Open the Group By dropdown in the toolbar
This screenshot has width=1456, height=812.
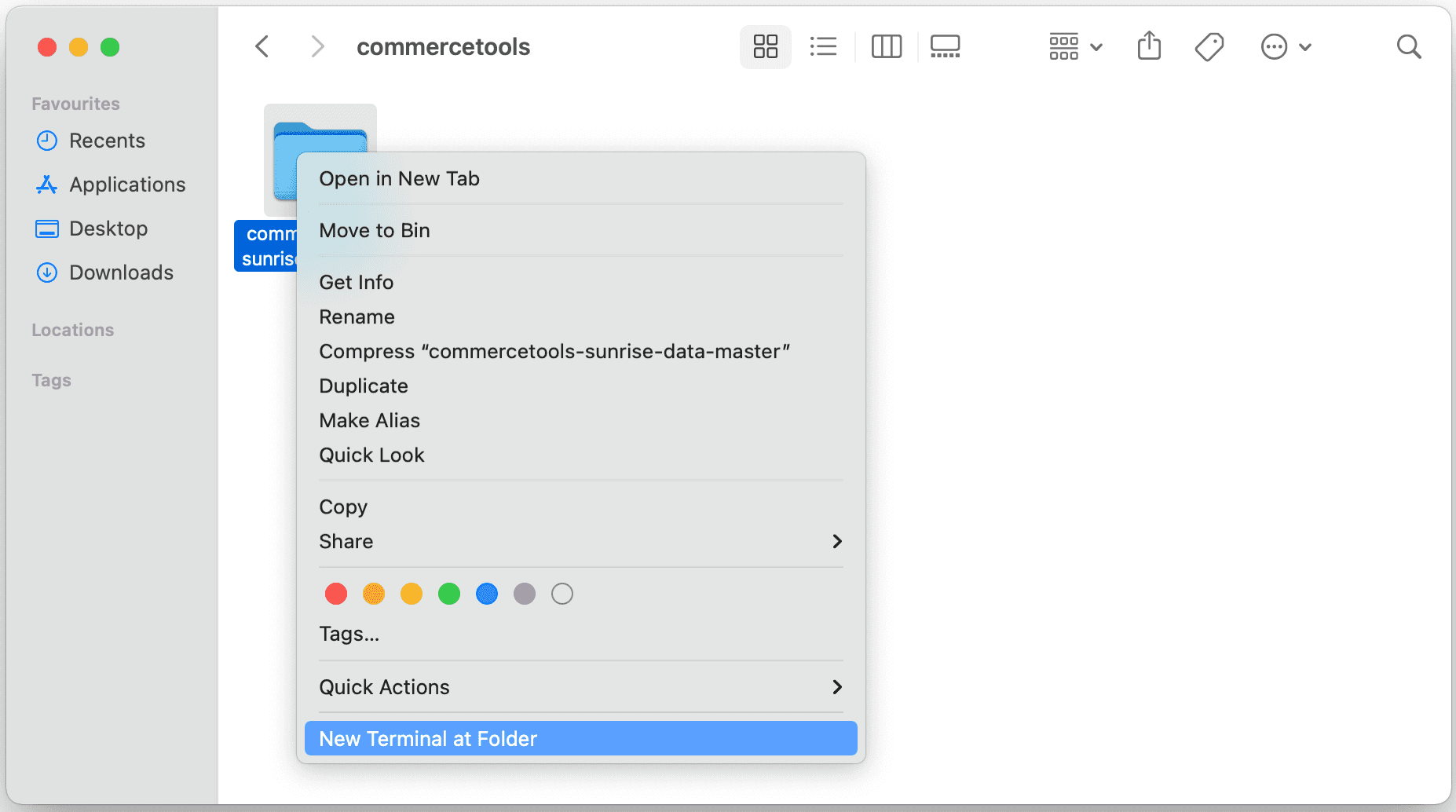click(1075, 47)
